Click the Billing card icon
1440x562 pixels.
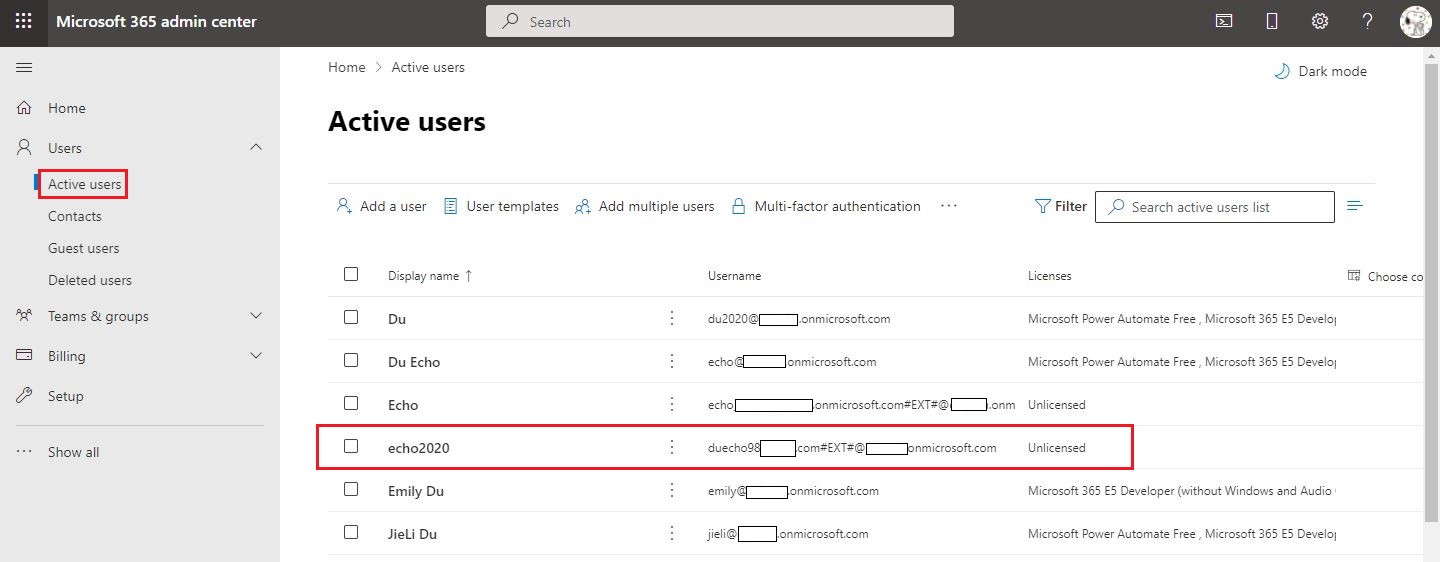[x=24, y=356]
